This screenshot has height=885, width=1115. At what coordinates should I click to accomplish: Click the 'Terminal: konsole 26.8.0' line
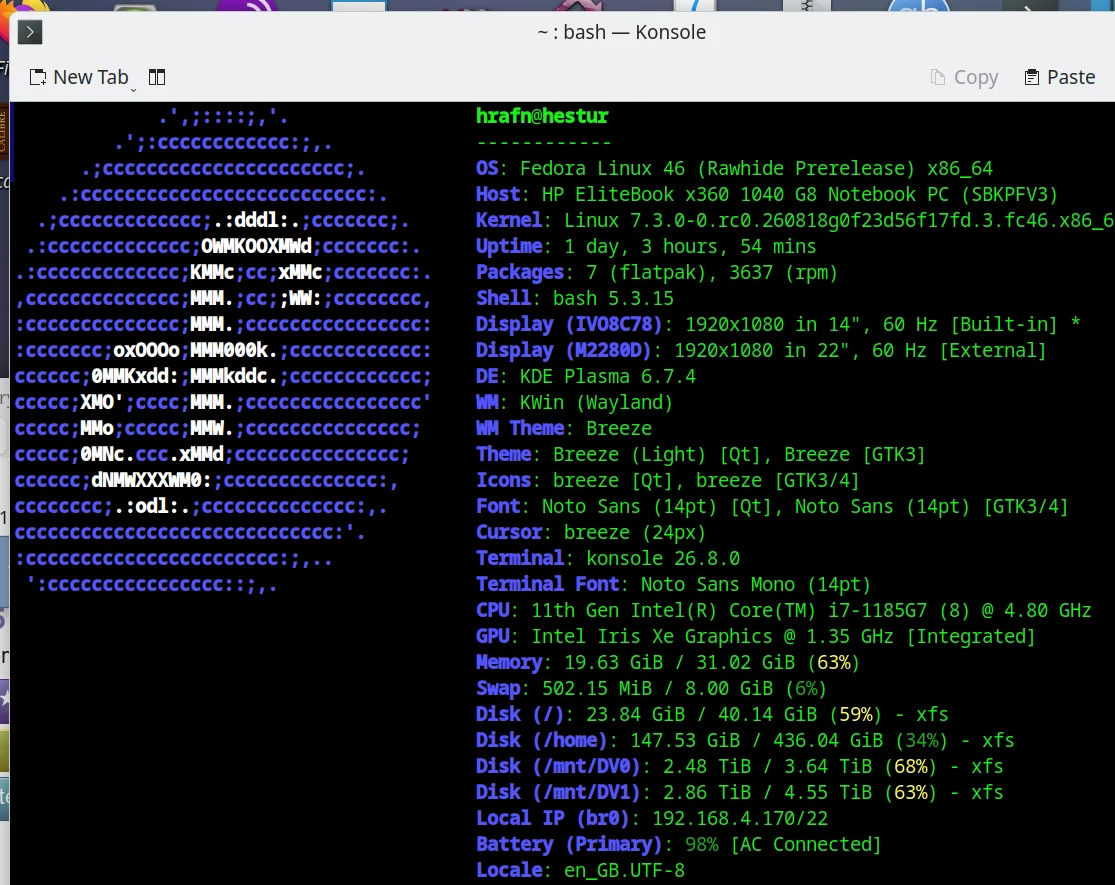pos(608,558)
